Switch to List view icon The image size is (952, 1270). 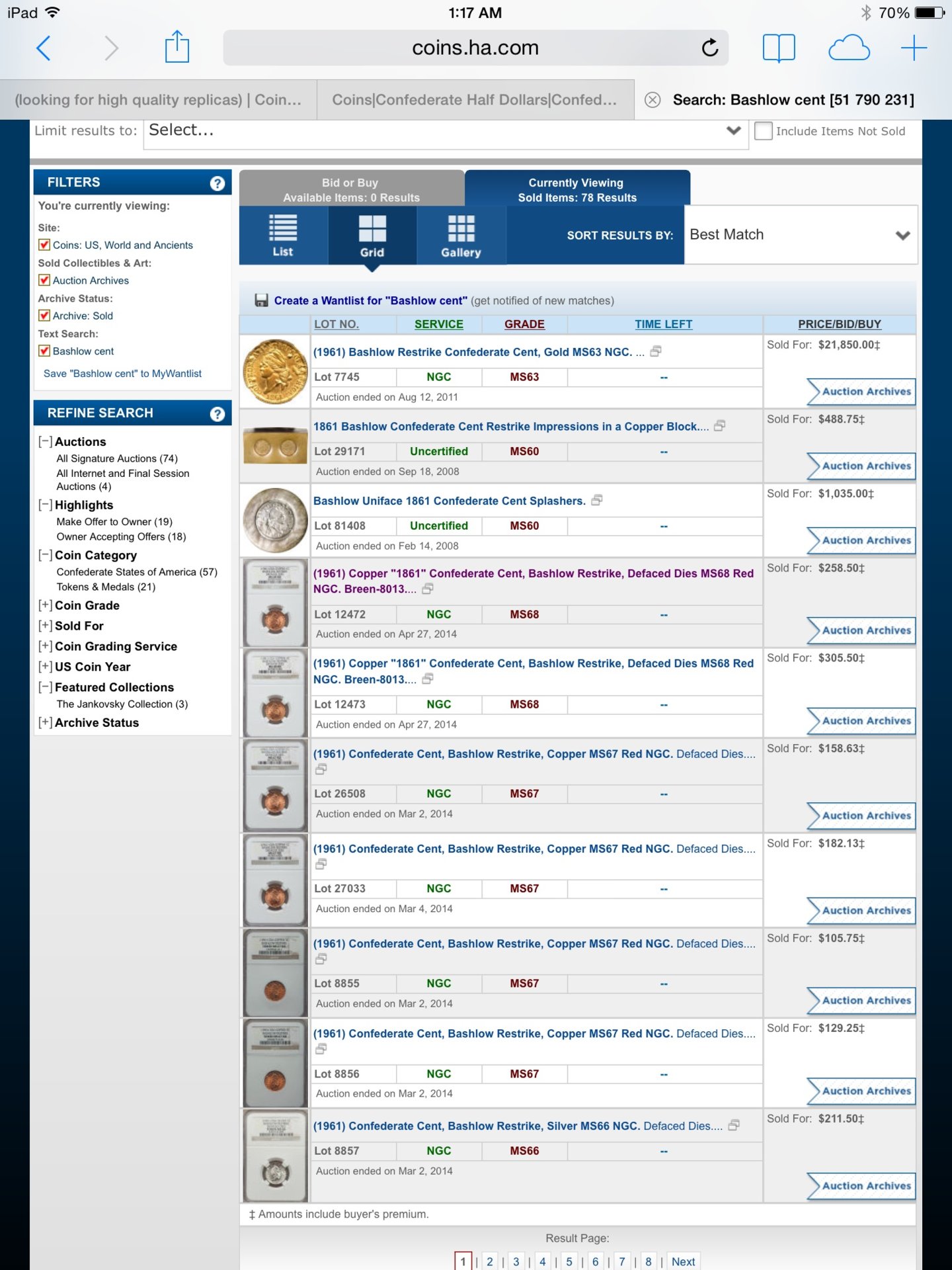[283, 235]
